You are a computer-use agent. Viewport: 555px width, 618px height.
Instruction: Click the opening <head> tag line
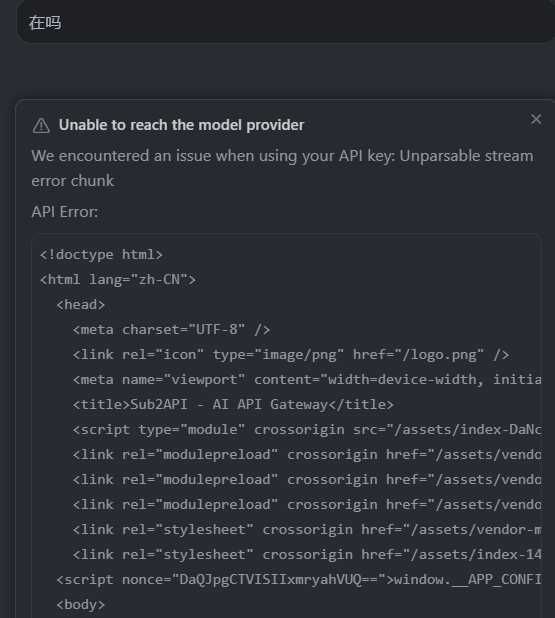tap(81, 305)
